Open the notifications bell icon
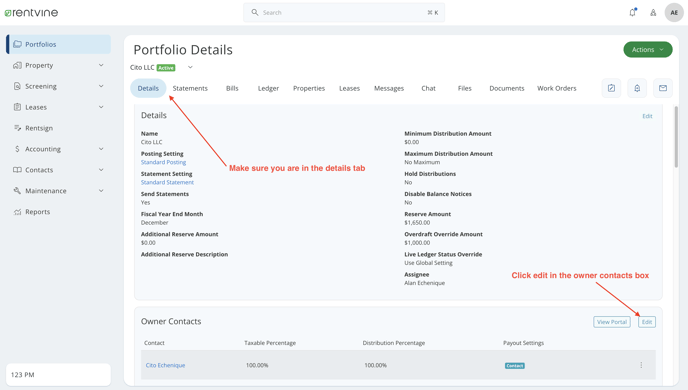 point(632,12)
